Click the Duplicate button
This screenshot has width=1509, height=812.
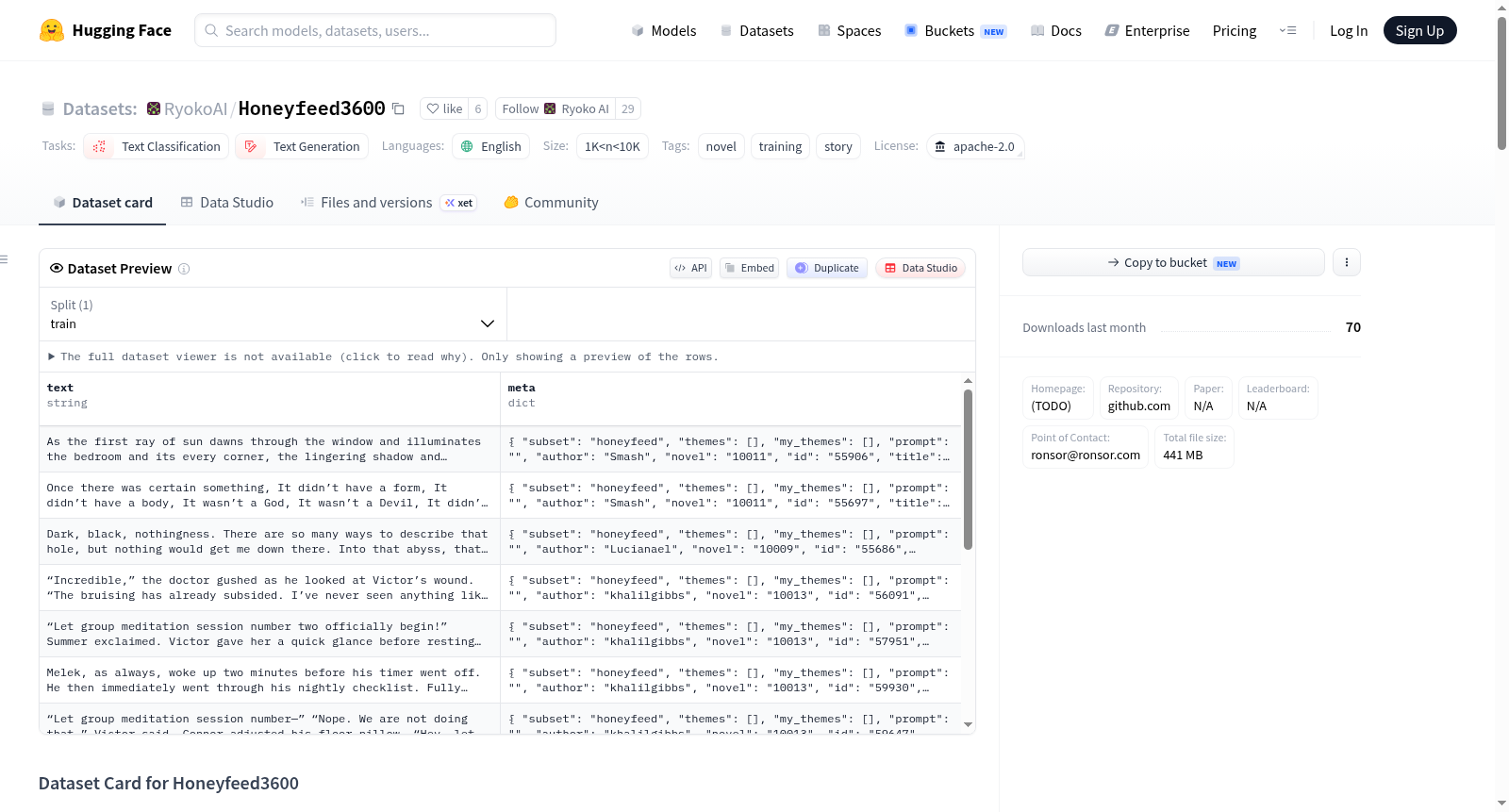coord(827,268)
